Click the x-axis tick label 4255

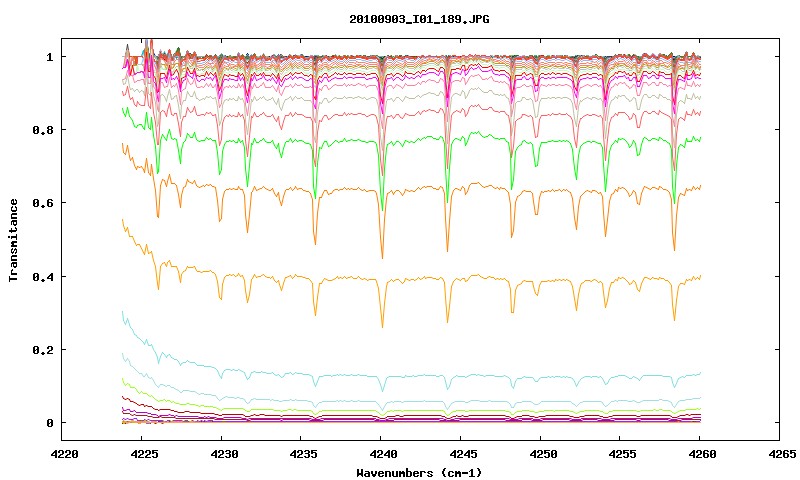click(x=622, y=454)
